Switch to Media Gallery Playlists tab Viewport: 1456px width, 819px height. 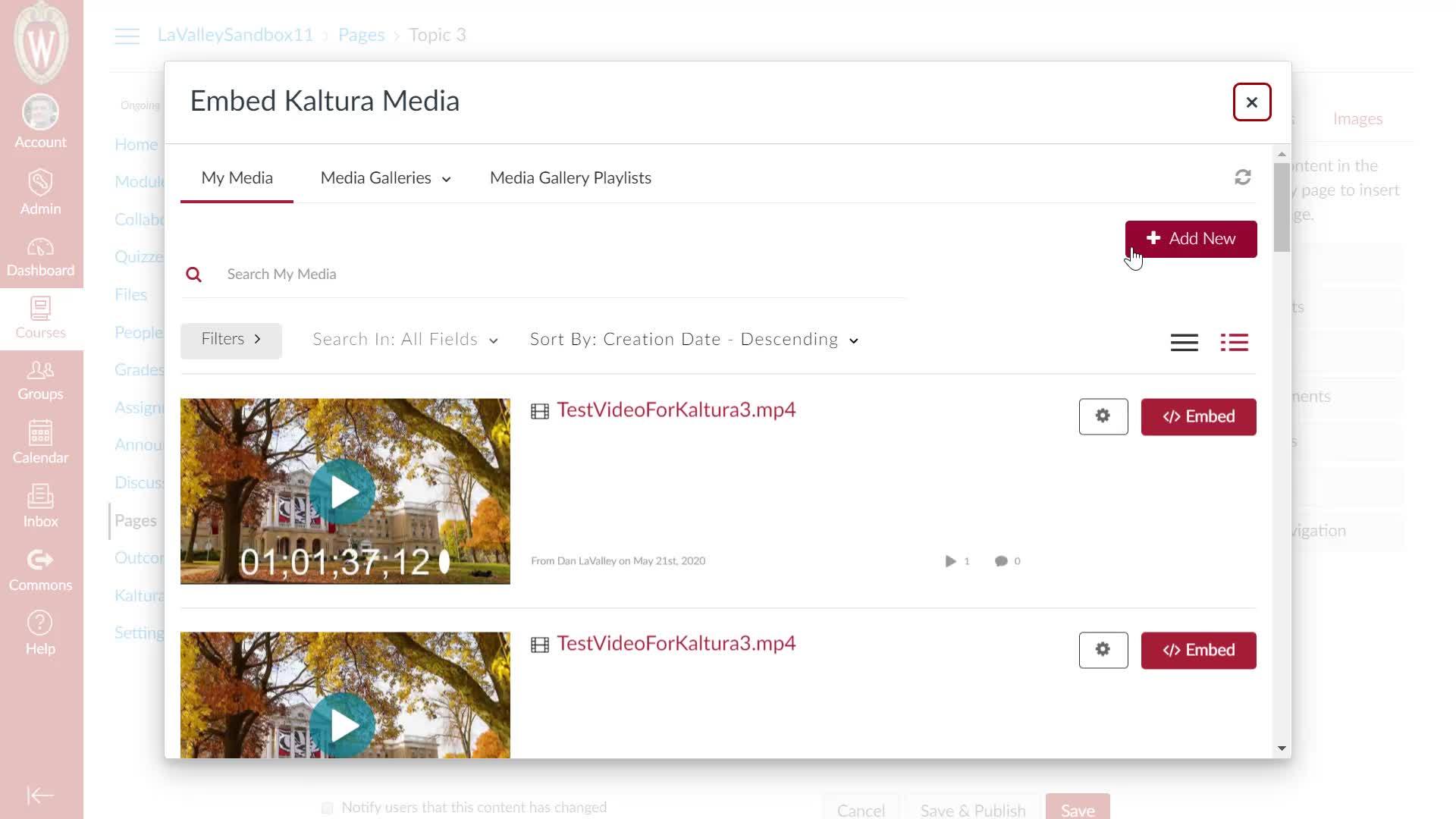pos(570,178)
